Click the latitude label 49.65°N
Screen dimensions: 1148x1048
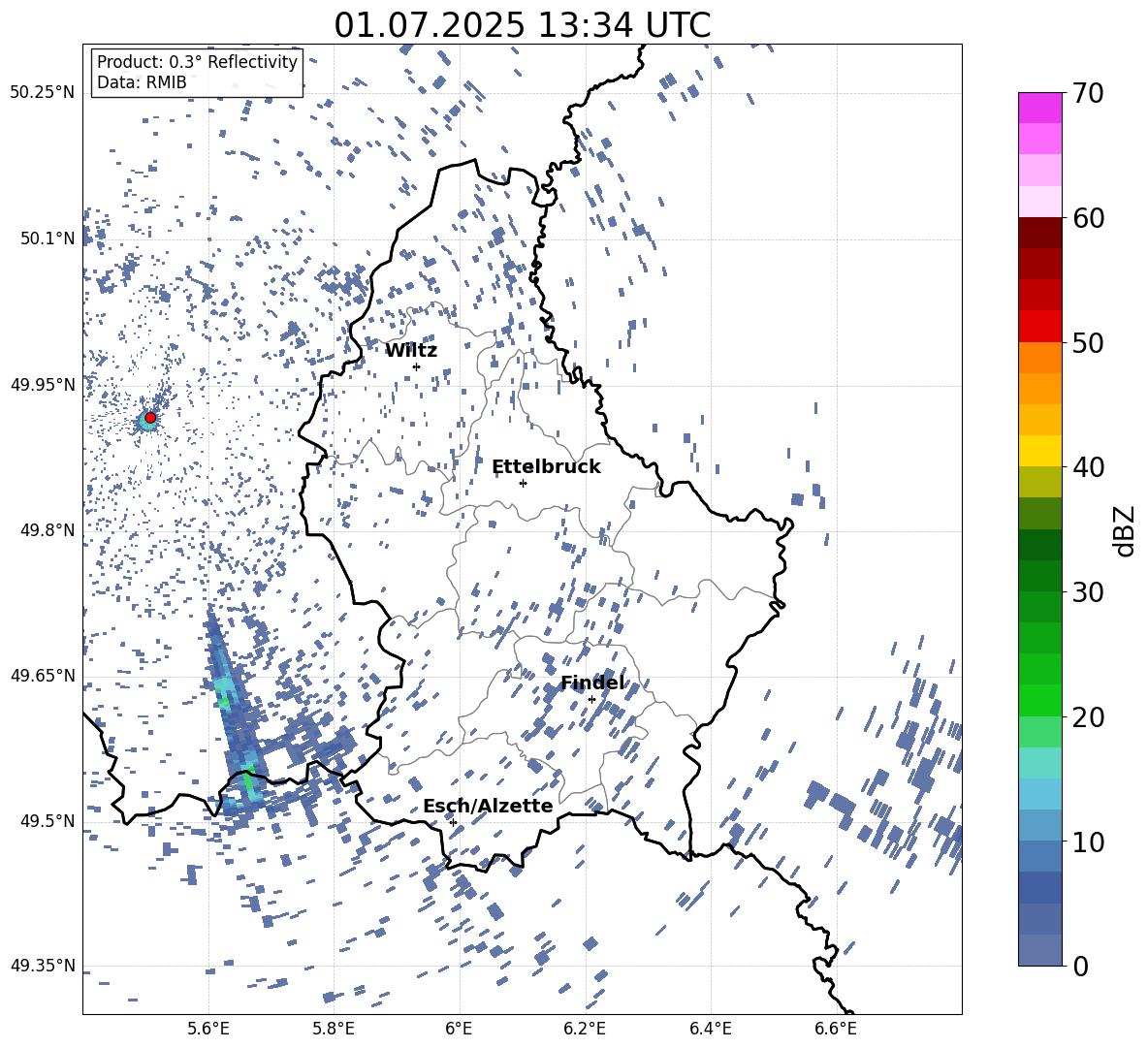click(43, 675)
